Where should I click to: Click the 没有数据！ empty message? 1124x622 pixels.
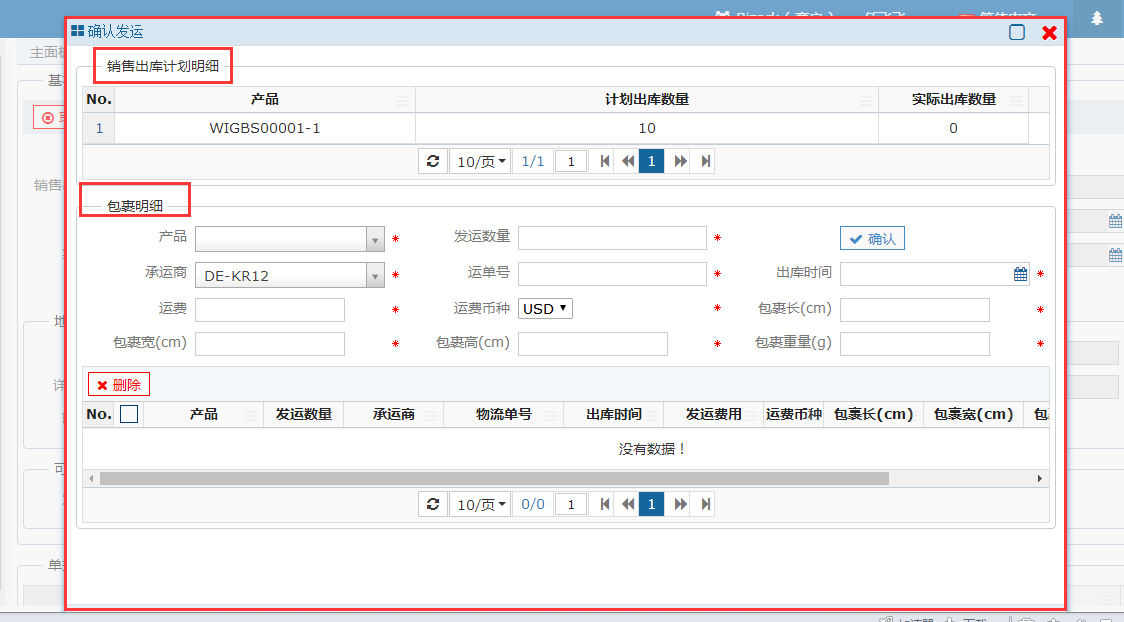tap(652, 449)
